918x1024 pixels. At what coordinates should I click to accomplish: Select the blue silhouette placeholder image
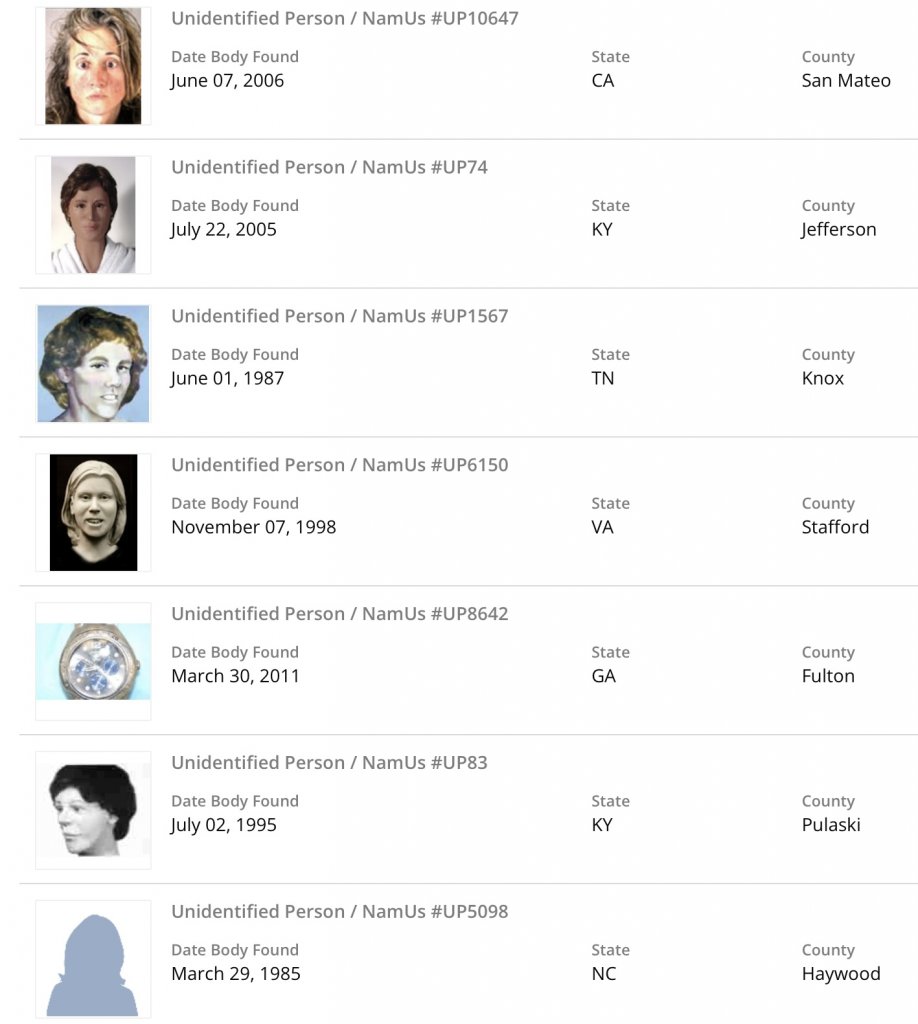point(93,959)
